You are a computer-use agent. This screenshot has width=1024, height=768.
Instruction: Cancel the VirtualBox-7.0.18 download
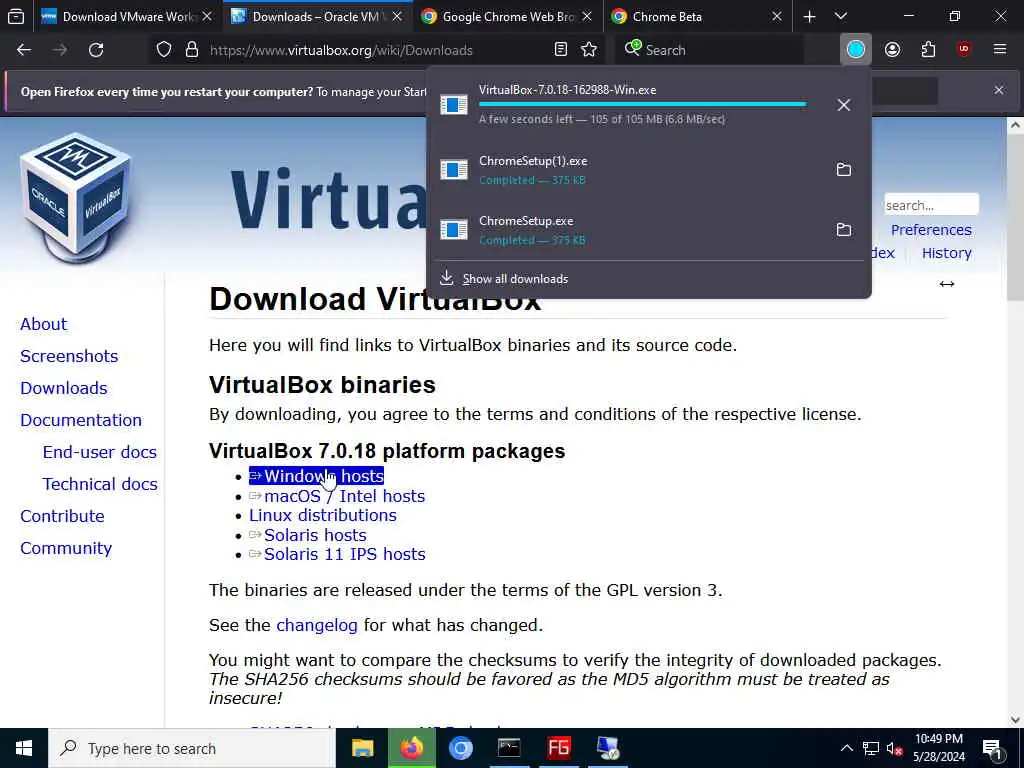tap(844, 105)
